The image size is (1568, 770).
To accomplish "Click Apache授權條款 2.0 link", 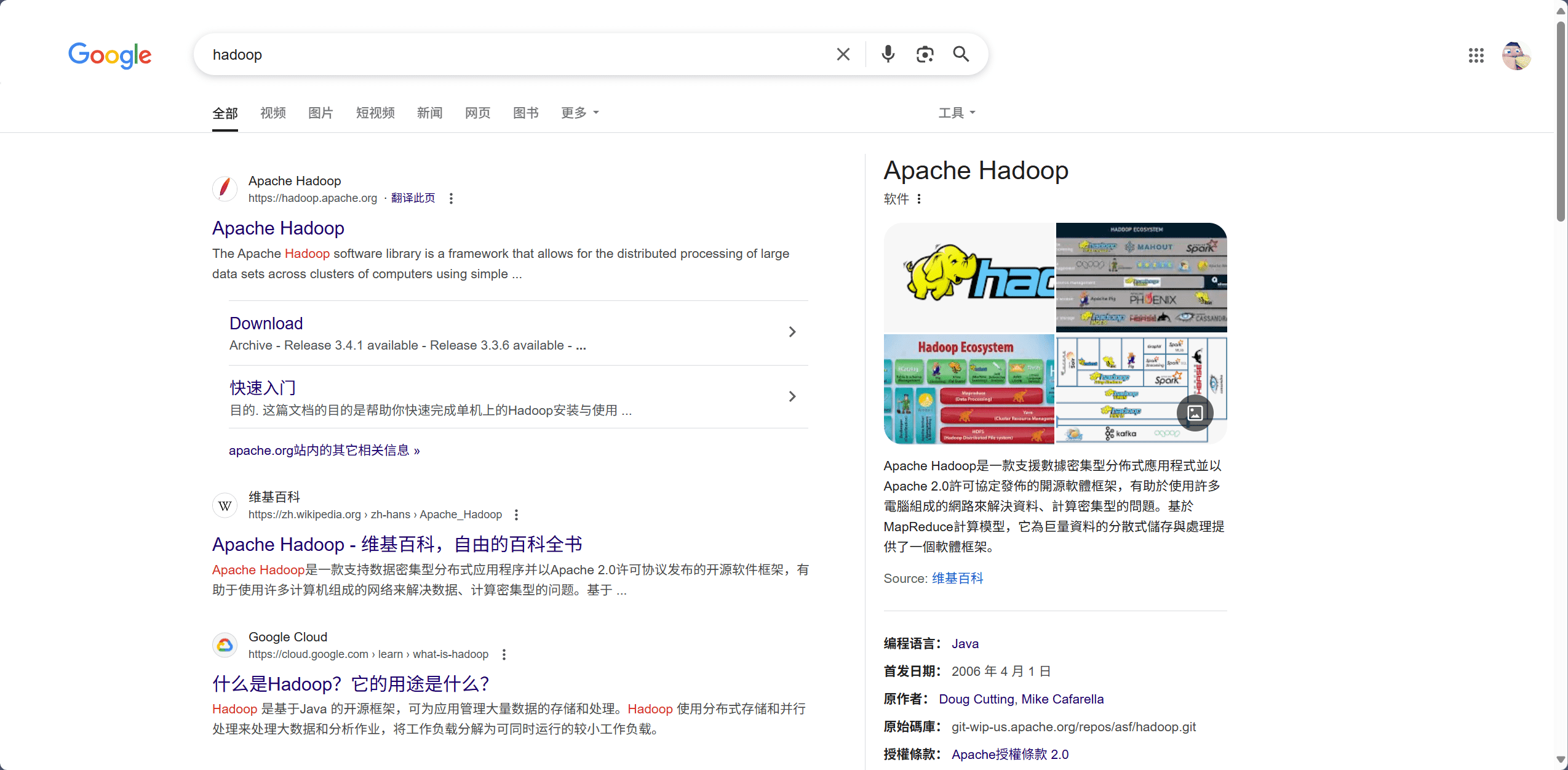I will pos(1010,755).
